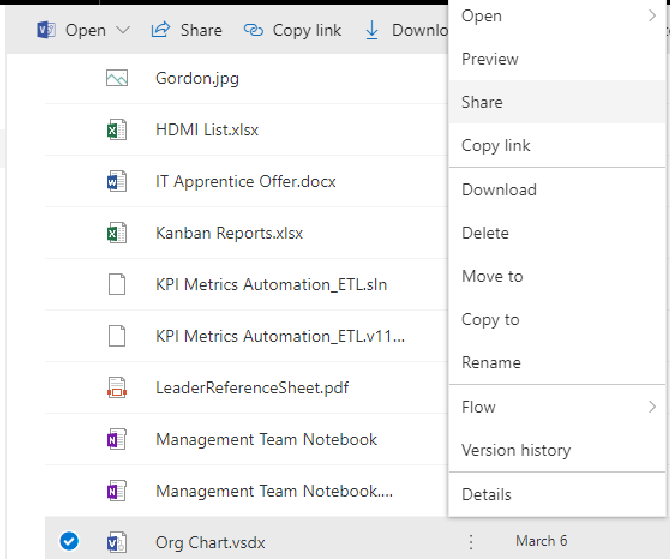Choose Delete in the context menu
670x559 pixels.
(x=556, y=233)
